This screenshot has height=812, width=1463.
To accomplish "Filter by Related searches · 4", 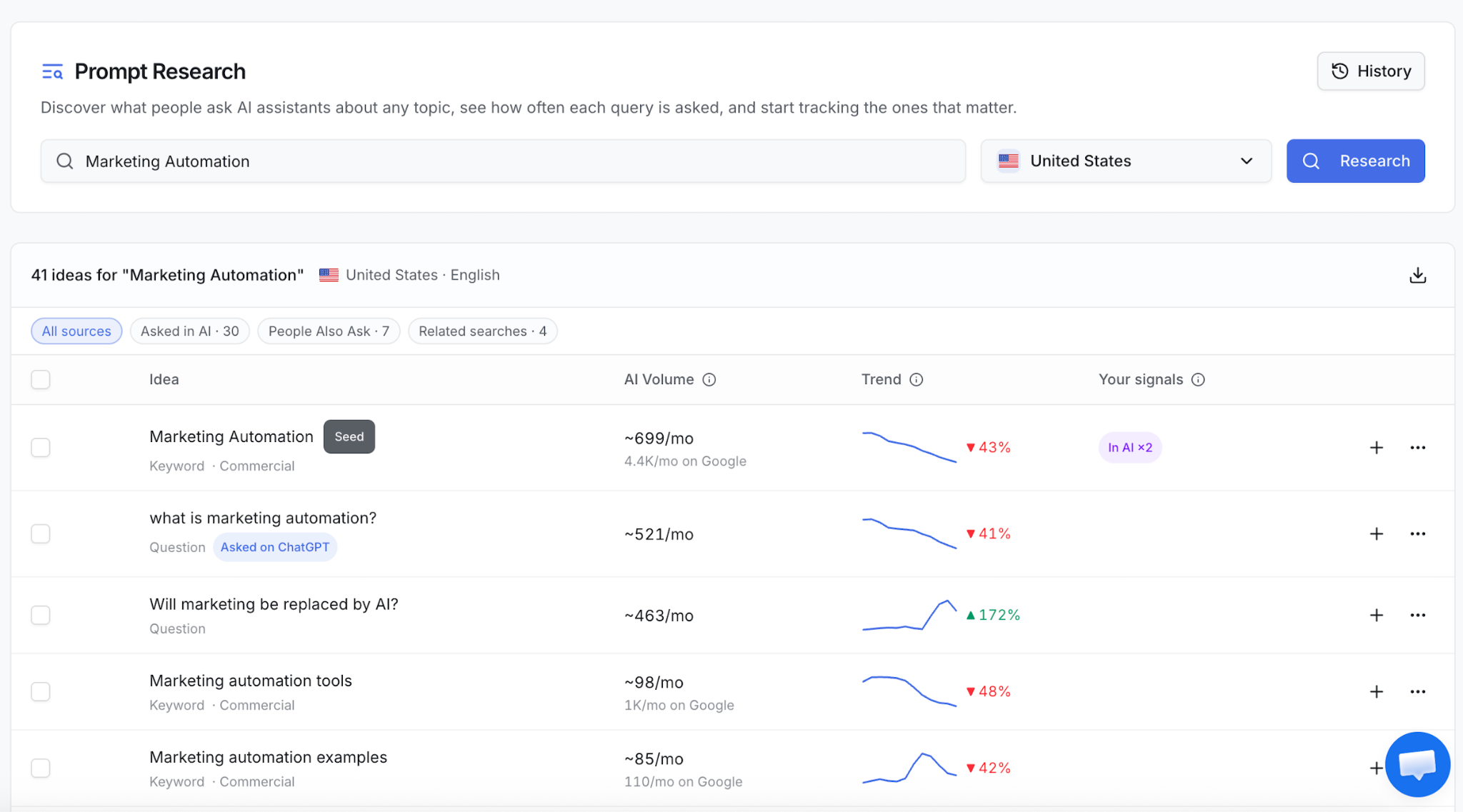I will click(482, 331).
